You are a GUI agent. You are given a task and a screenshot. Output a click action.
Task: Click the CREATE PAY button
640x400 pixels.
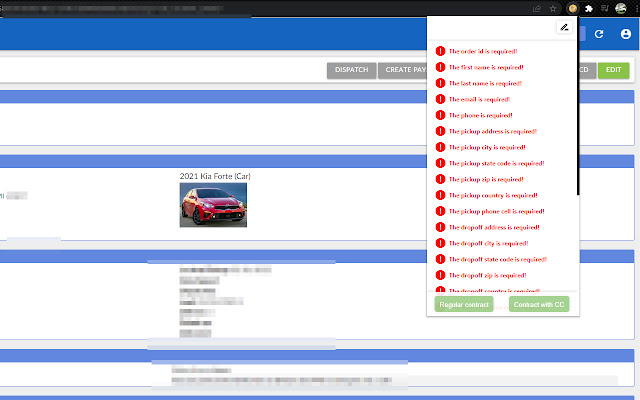click(402, 70)
